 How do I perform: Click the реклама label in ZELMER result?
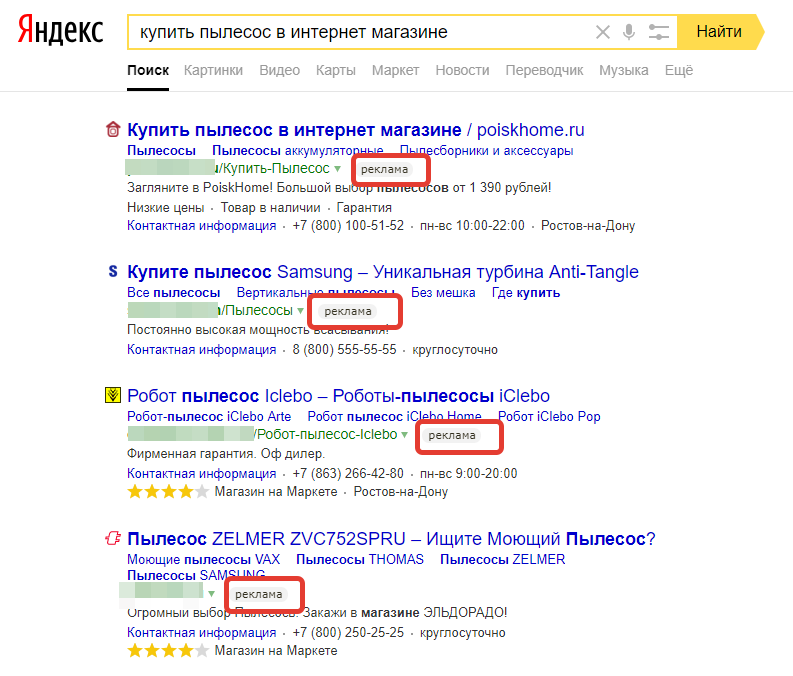click(259, 594)
